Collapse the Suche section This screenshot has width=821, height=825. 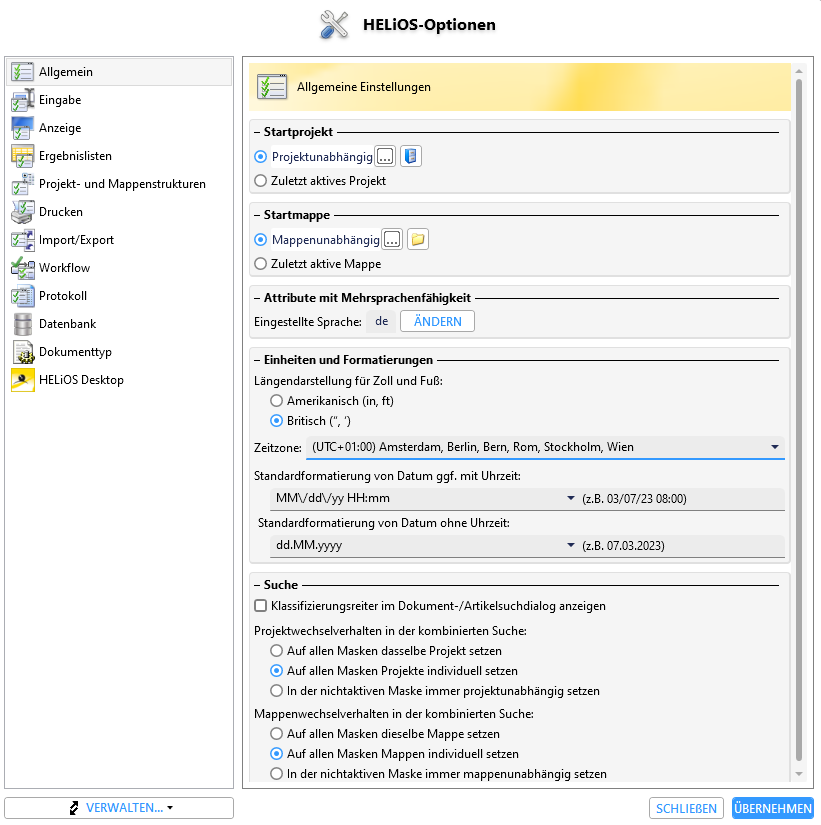coord(257,585)
